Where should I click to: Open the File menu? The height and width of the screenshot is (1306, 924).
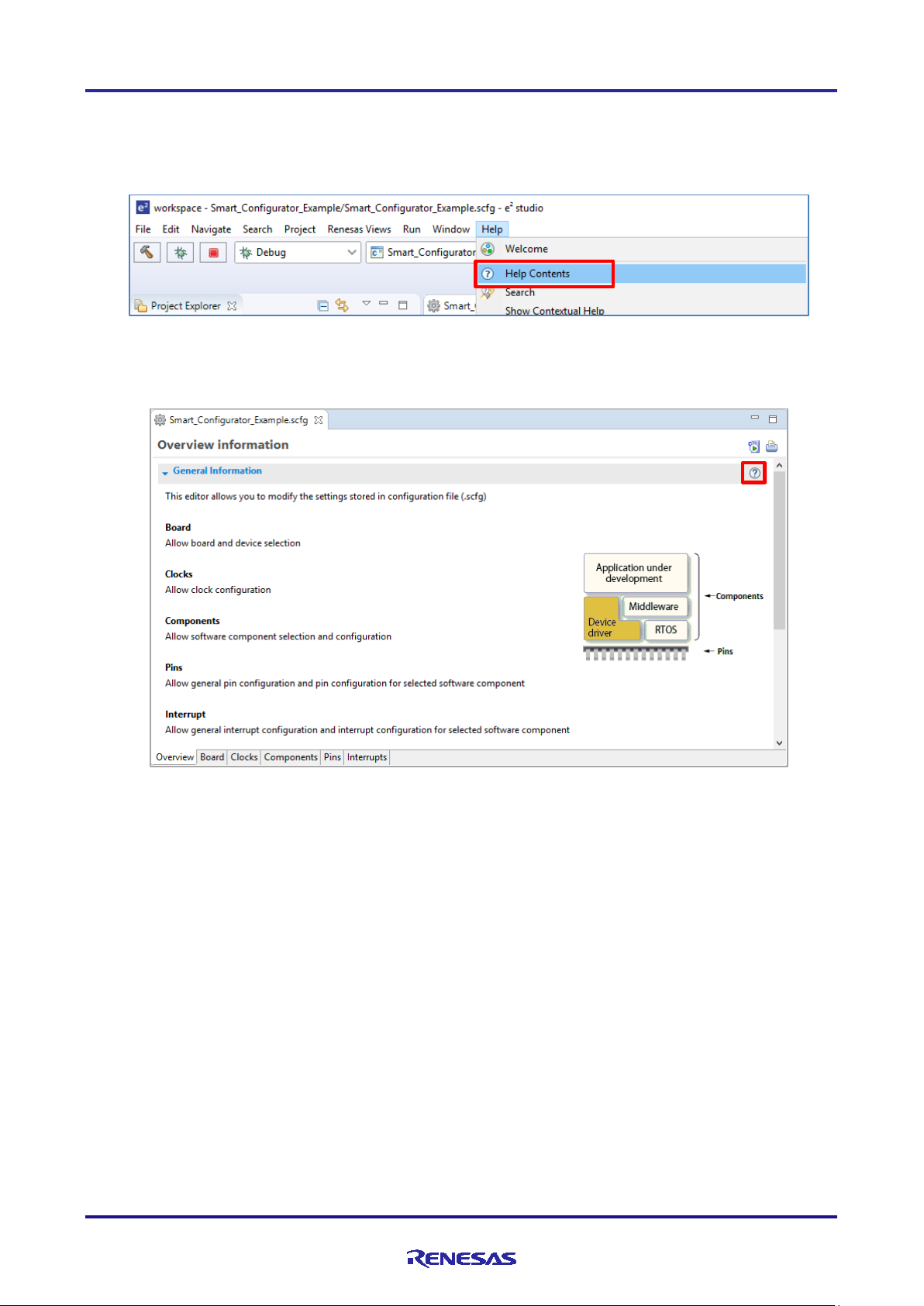tap(143, 229)
